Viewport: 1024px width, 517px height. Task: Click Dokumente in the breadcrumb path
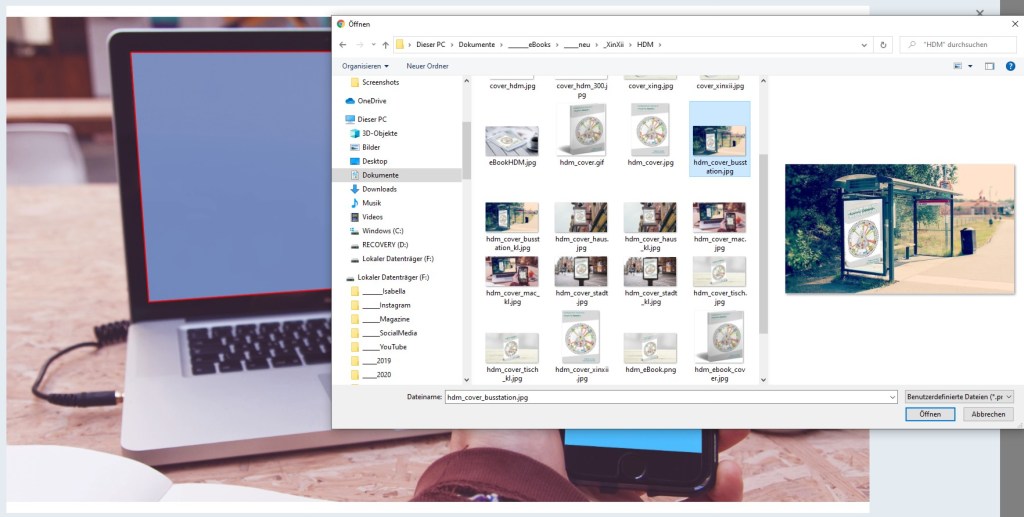pyautogui.click(x=477, y=45)
